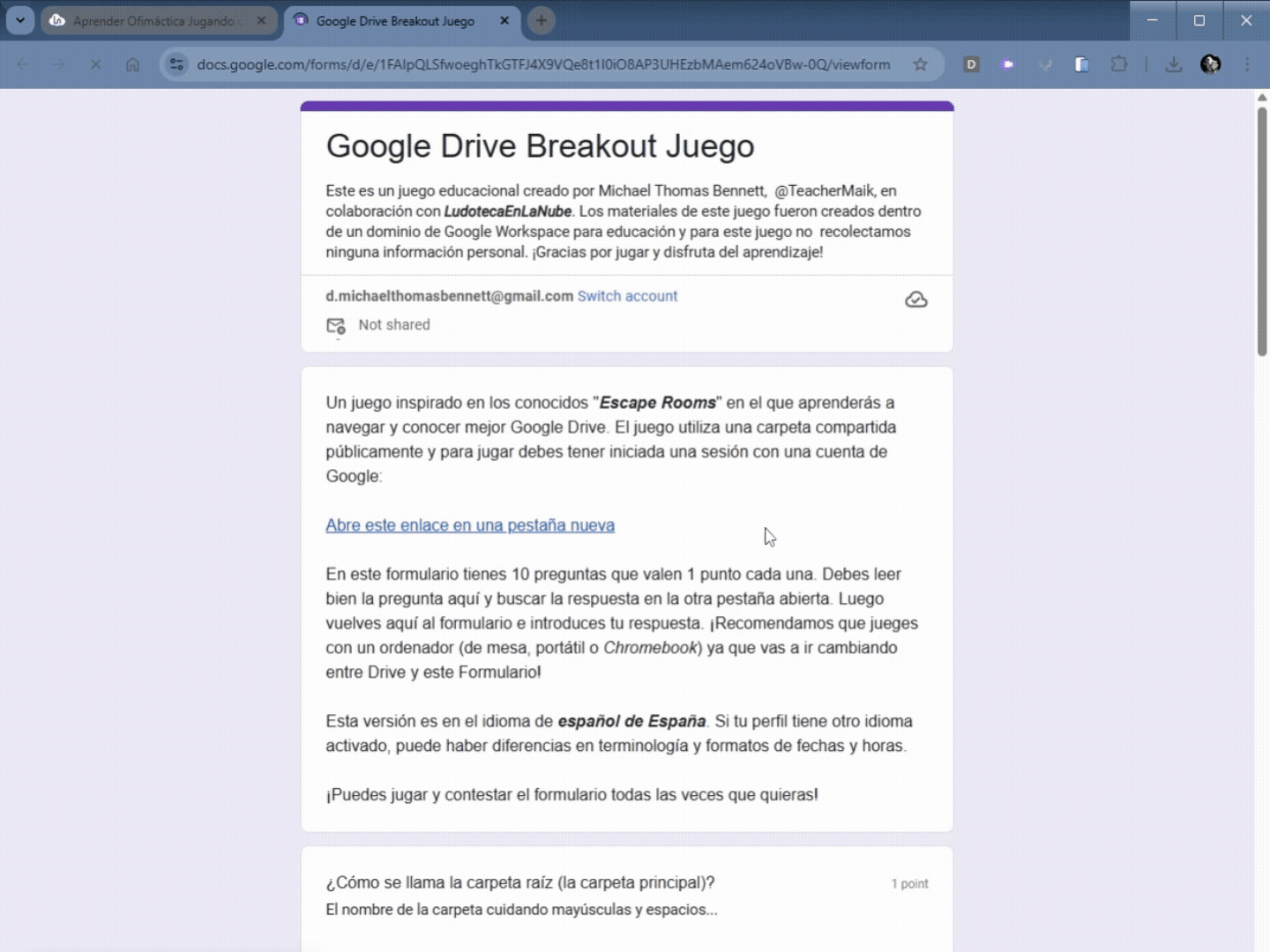1270x952 pixels.
Task: Stop page loading with the X icon
Action: coord(95,63)
